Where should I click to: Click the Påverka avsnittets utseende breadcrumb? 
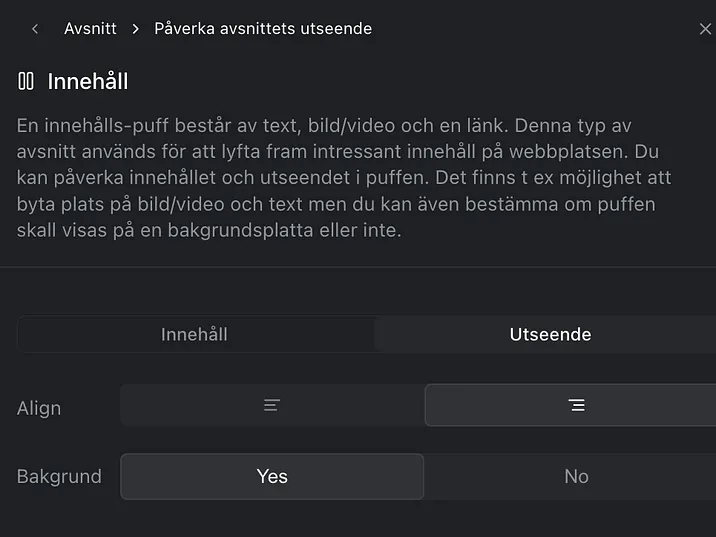[263, 29]
